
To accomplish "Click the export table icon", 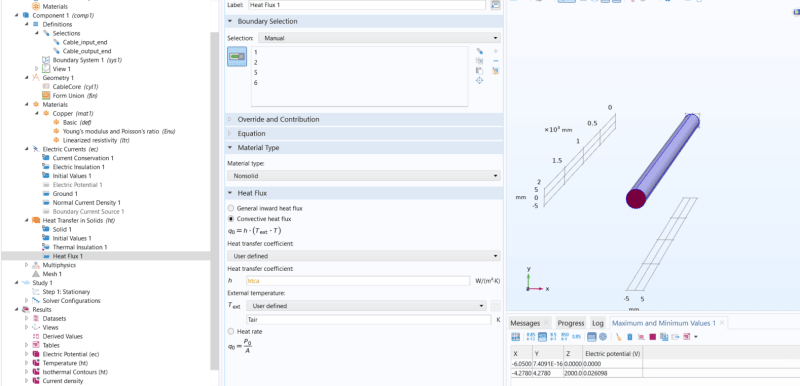I will coord(676,337).
